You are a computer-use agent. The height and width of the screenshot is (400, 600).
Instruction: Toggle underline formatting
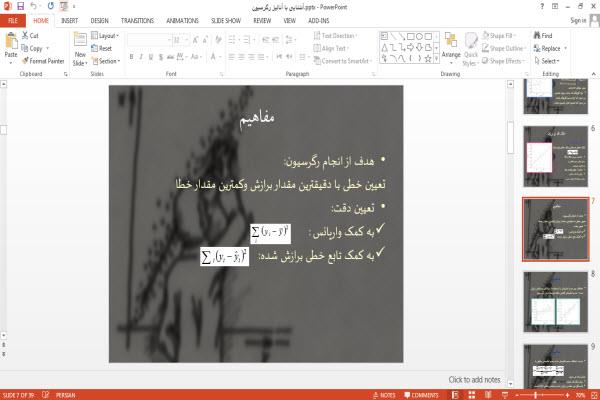pos(151,57)
